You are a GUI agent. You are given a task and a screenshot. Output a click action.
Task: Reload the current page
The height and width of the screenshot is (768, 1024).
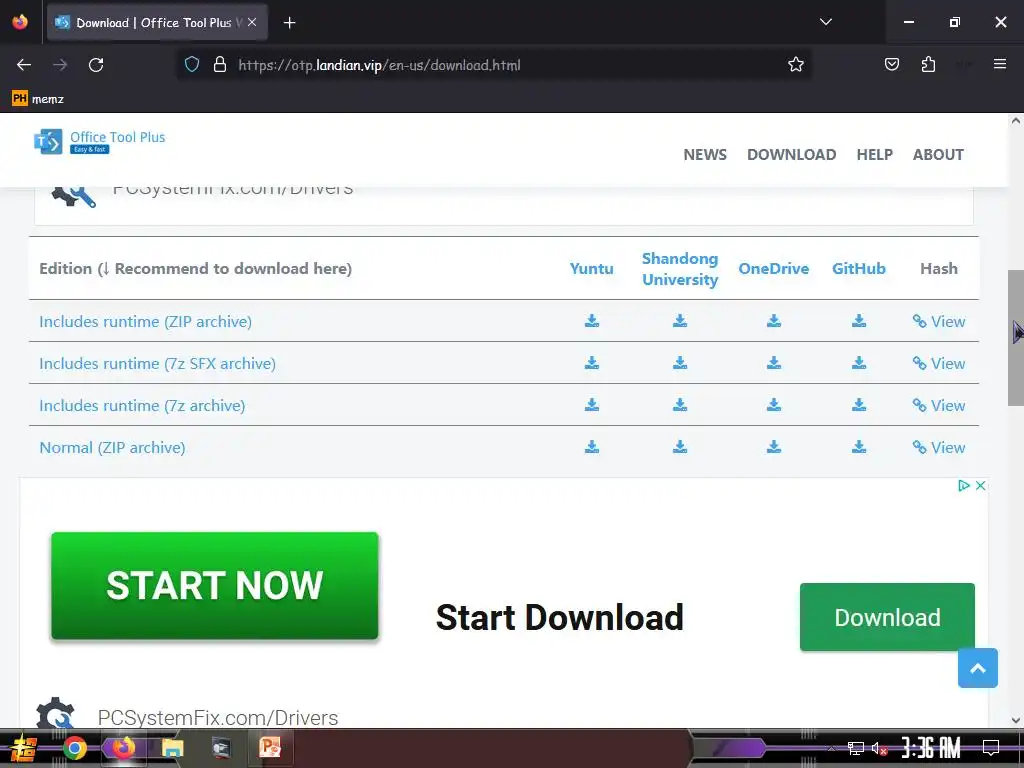coord(96,65)
